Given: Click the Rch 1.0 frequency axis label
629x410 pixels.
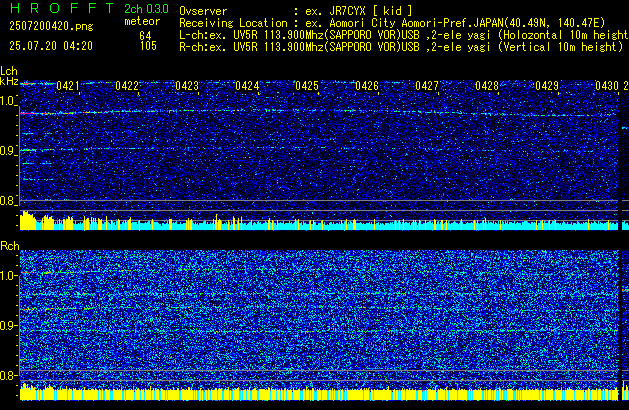Looking at the screenshot, I should click(x=8, y=276).
